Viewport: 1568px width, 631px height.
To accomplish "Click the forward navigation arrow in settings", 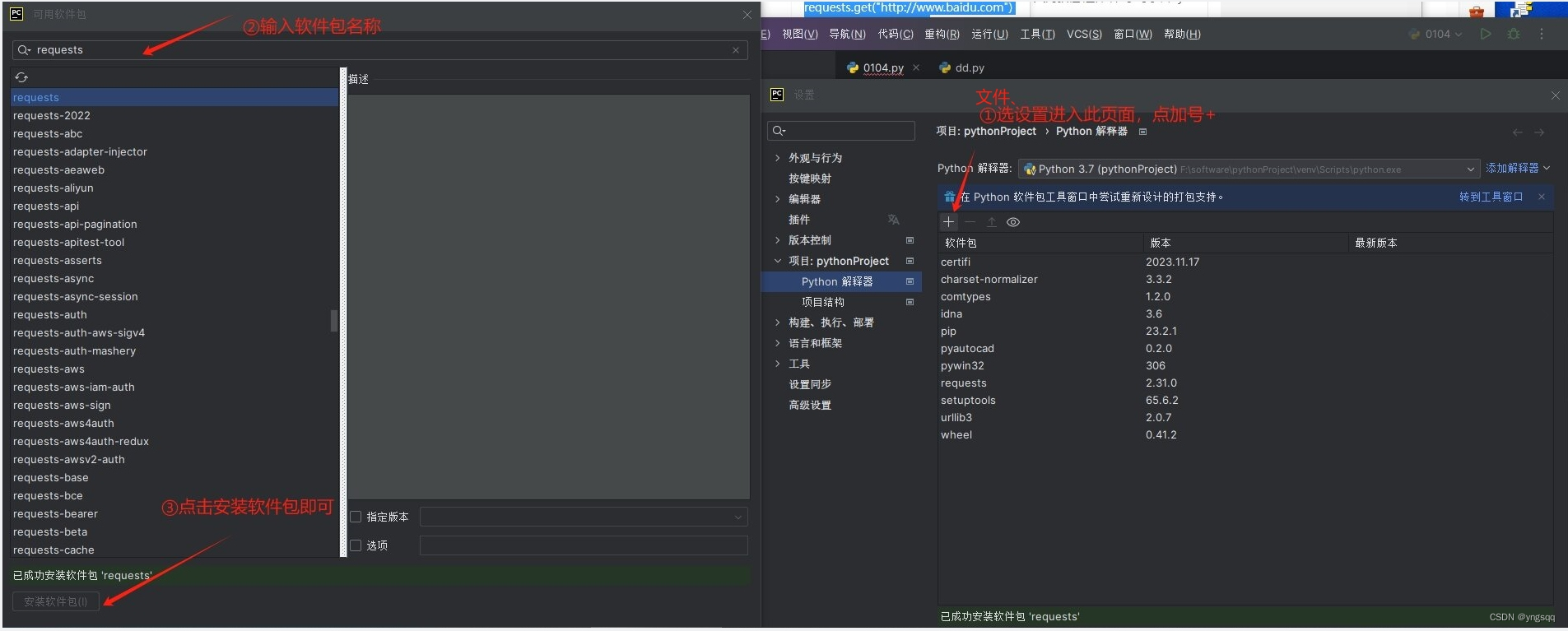I will 1539,132.
